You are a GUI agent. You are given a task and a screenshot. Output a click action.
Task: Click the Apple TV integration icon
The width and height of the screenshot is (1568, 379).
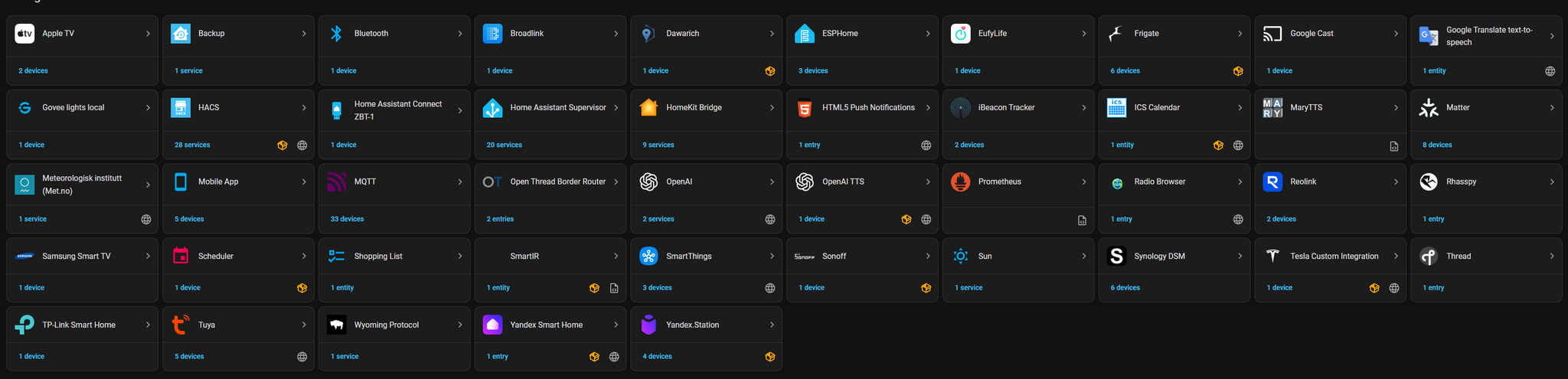[24, 34]
